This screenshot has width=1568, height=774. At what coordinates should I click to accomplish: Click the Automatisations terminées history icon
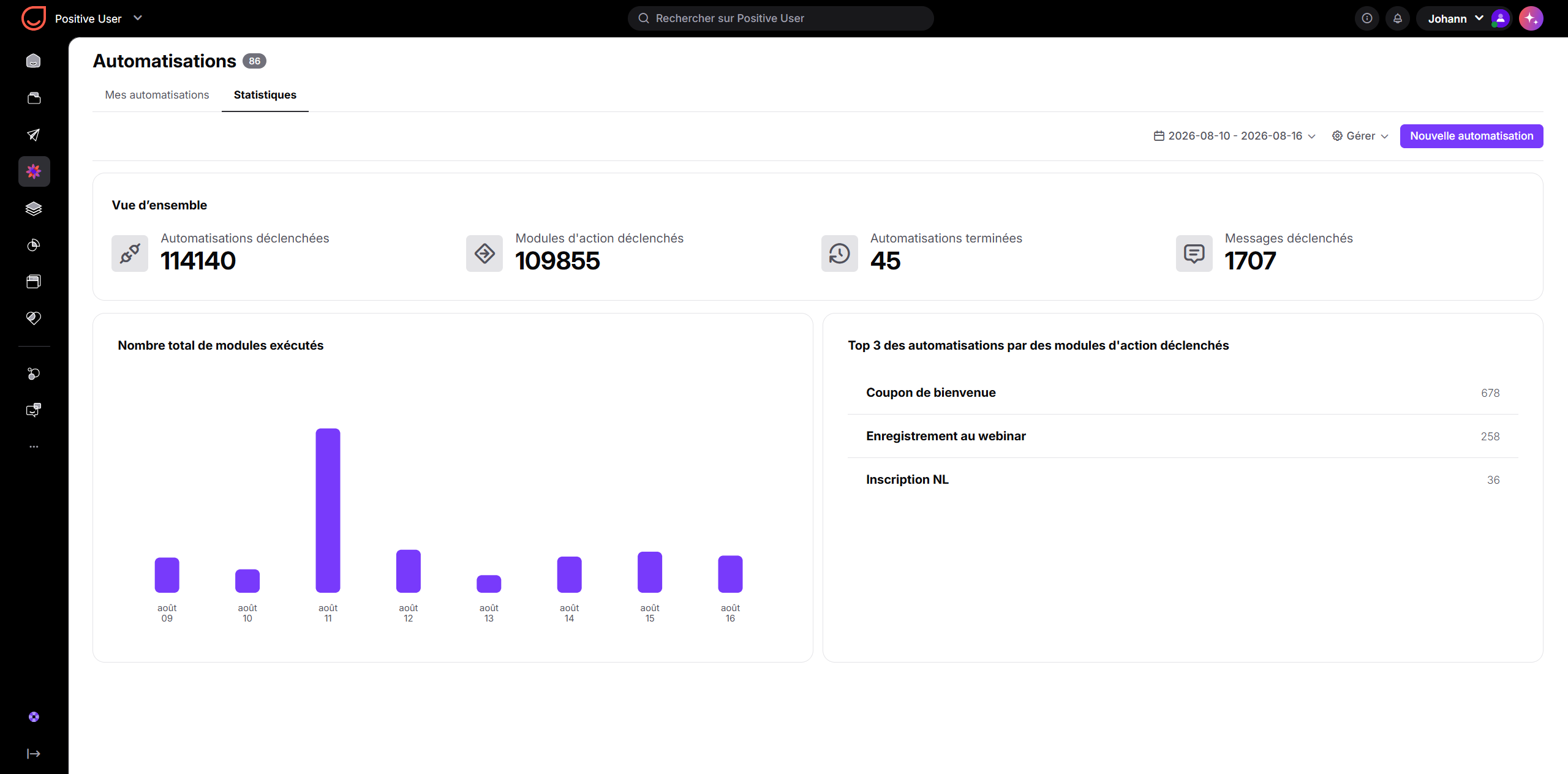coord(840,254)
